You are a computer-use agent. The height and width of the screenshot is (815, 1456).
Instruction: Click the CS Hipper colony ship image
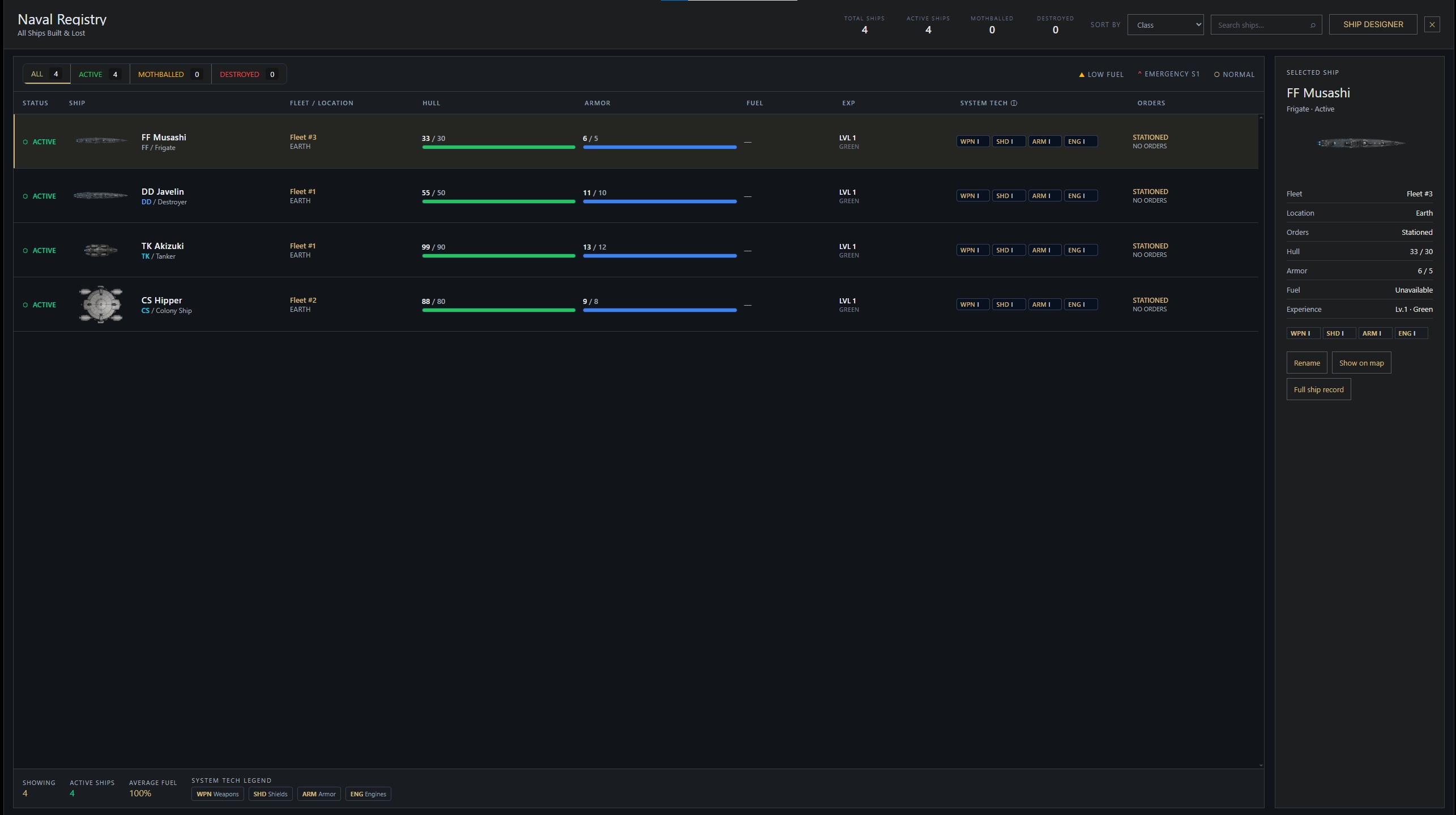coord(101,304)
